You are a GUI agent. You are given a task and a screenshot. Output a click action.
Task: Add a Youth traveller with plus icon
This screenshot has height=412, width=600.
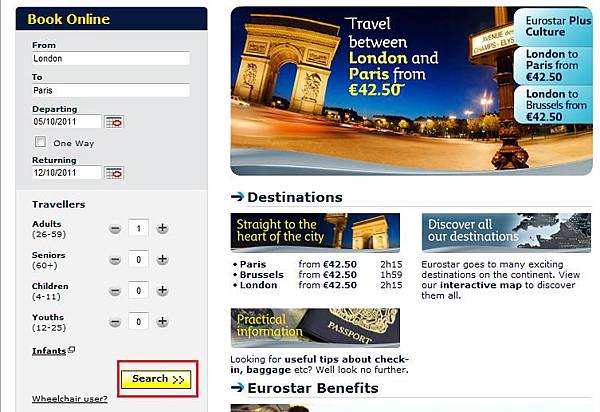tap(163, 321)
